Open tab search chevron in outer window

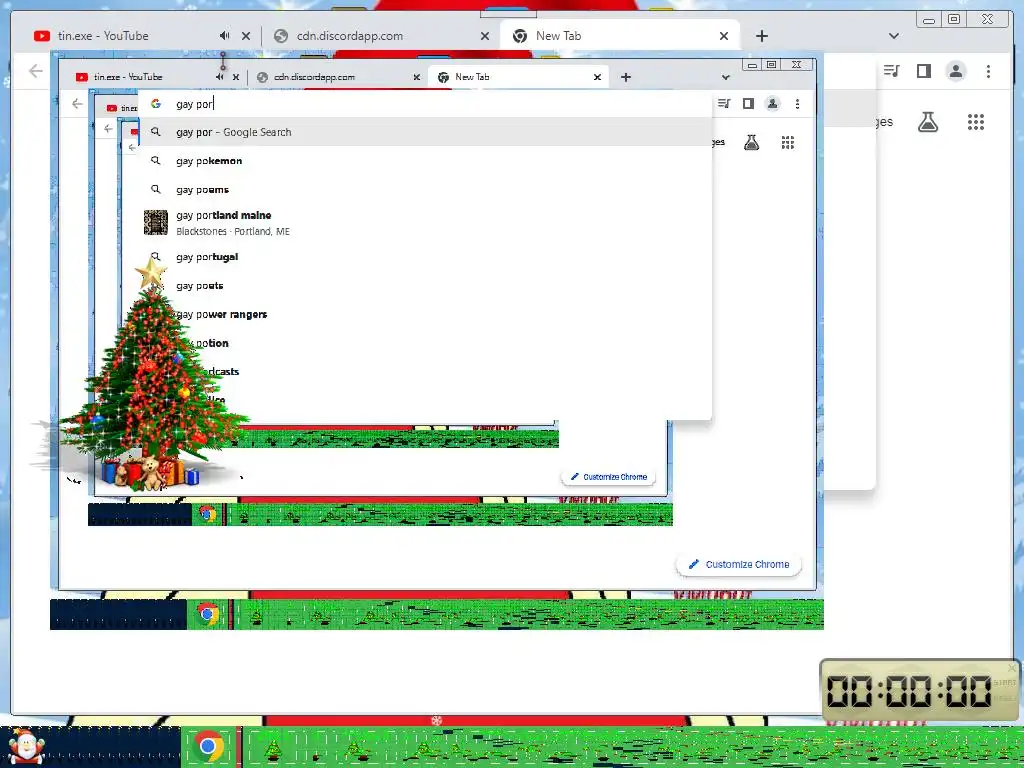894,36
